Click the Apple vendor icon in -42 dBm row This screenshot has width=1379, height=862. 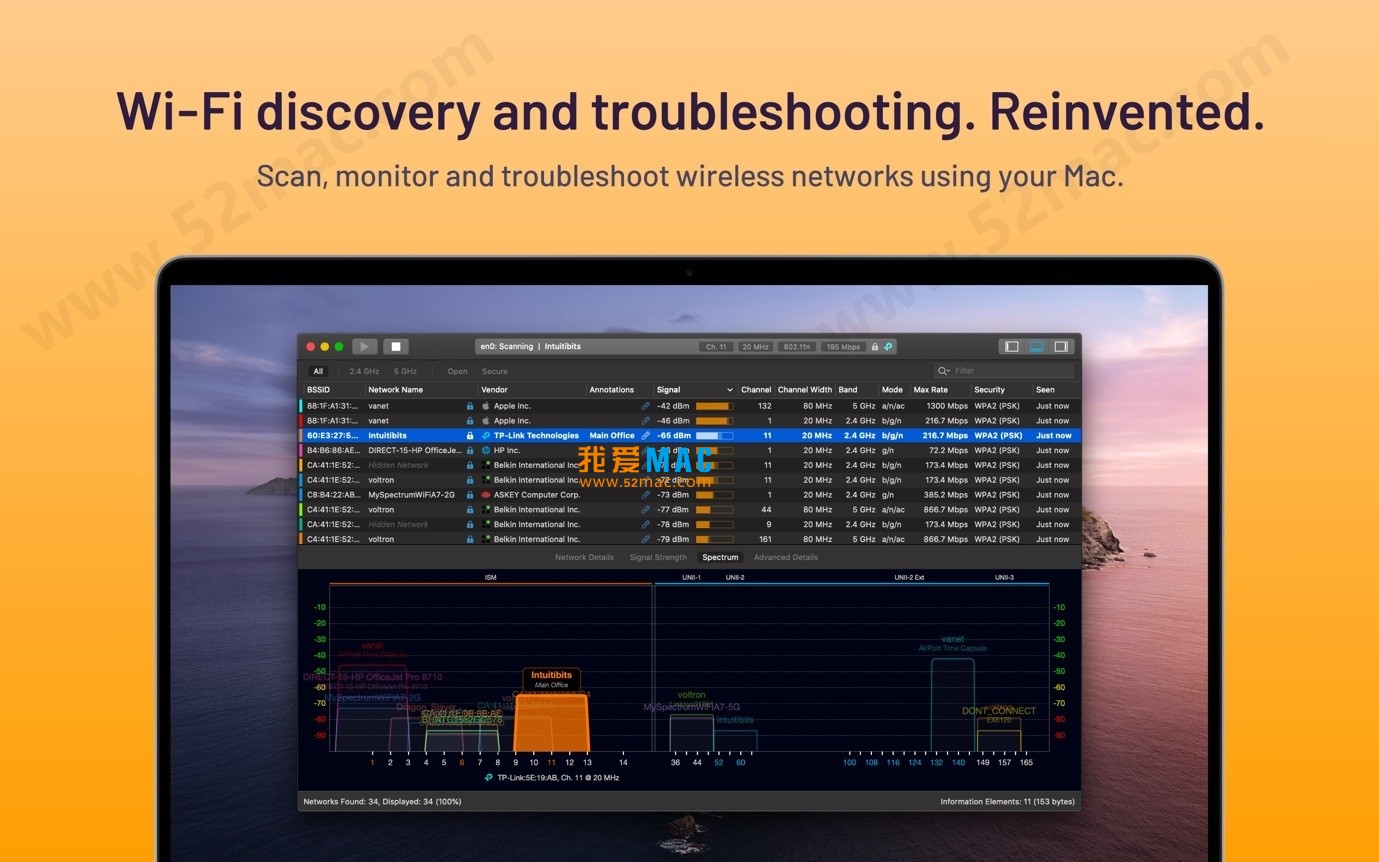486,406
